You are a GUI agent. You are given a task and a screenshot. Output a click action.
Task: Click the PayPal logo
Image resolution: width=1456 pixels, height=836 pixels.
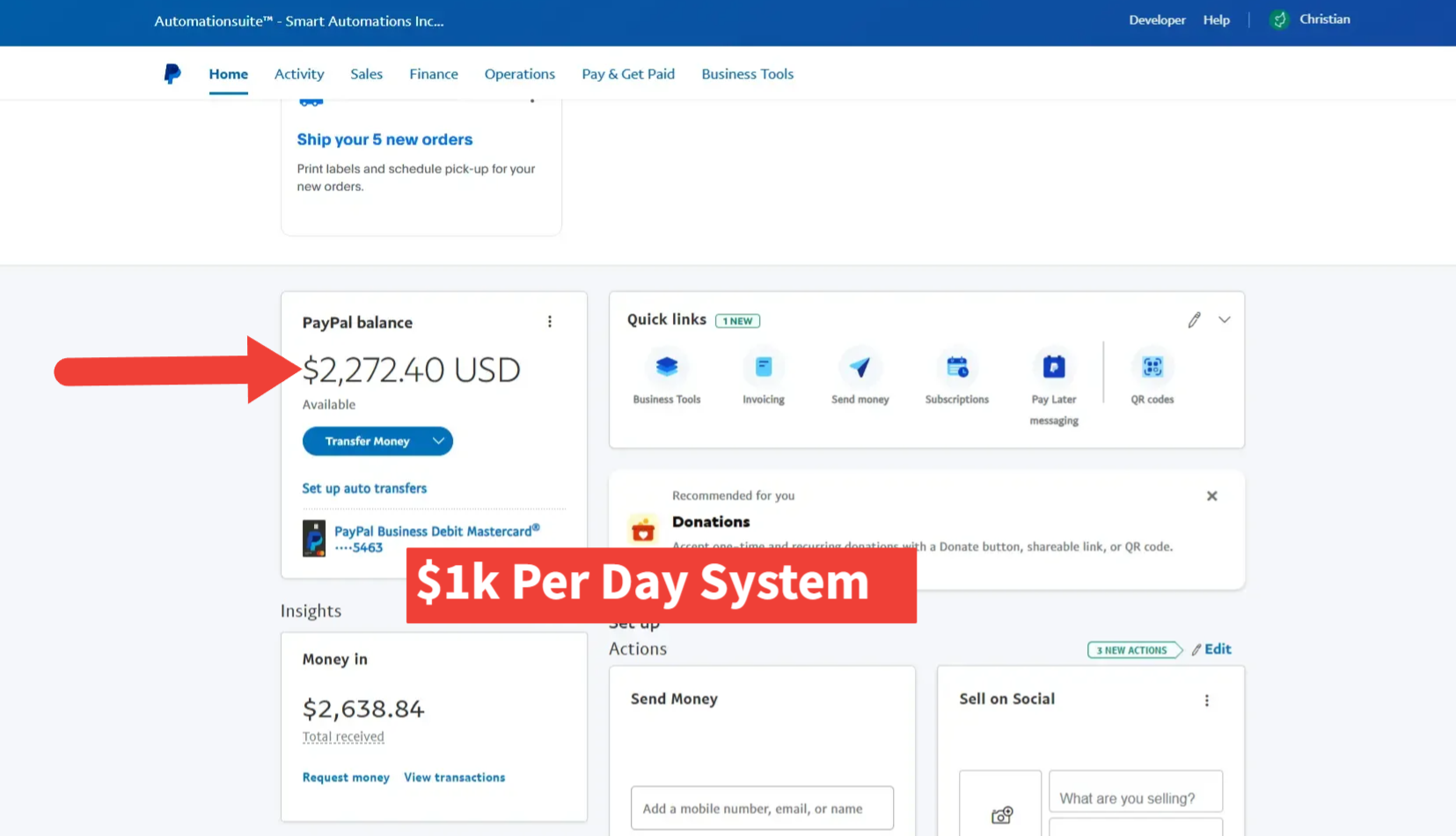(x=172, y=74)
